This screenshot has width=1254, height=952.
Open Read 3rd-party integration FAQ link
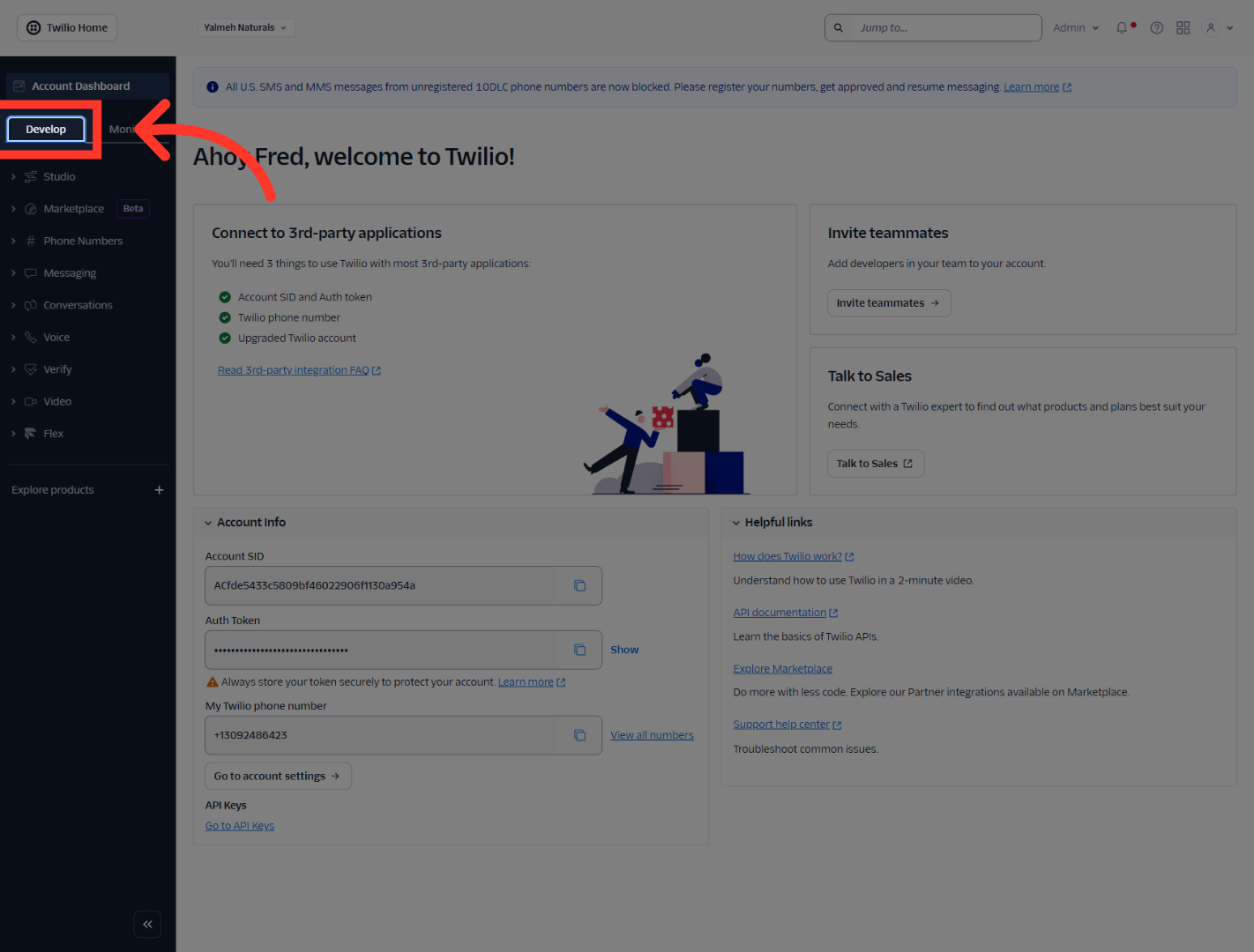[x=299, y=370]
